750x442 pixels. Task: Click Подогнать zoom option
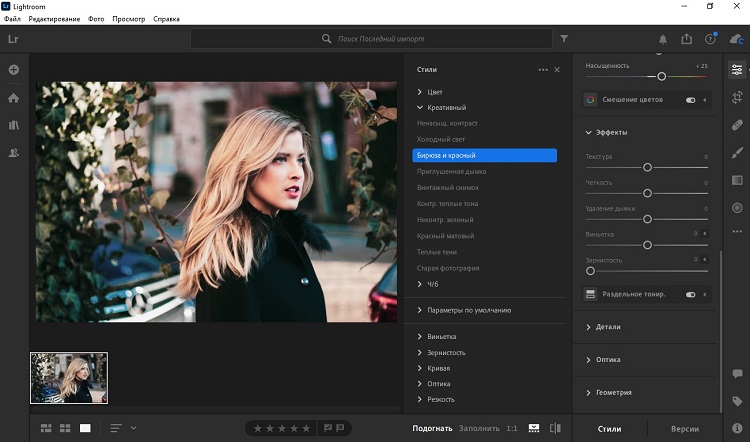pos(432,429)
